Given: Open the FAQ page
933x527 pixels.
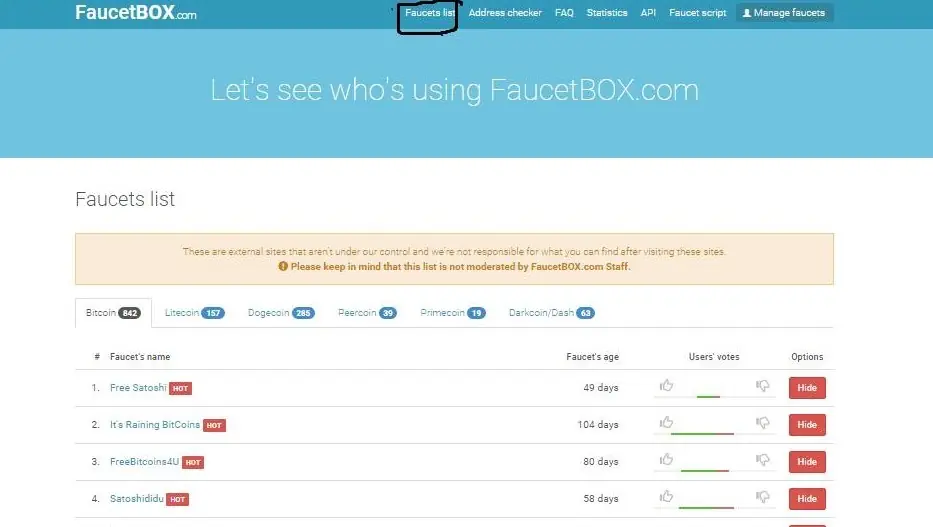Looking at the screenshot, I should coord(564,12).
